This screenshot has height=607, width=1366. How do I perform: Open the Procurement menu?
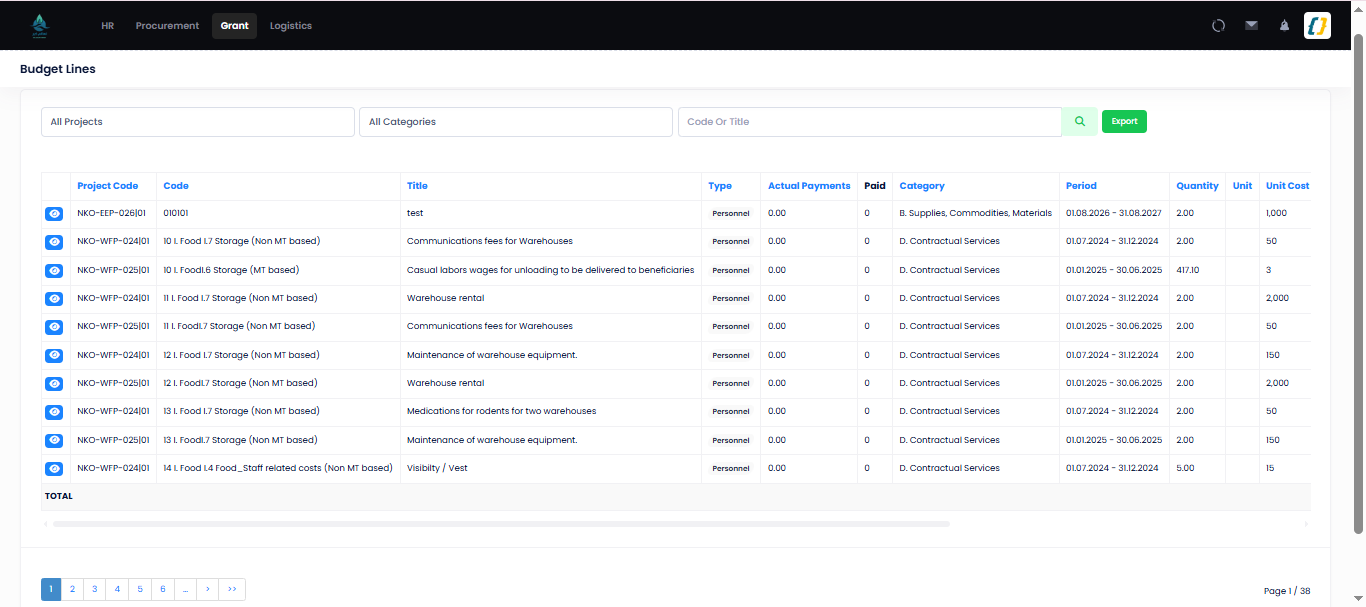[x=168, y=26]
